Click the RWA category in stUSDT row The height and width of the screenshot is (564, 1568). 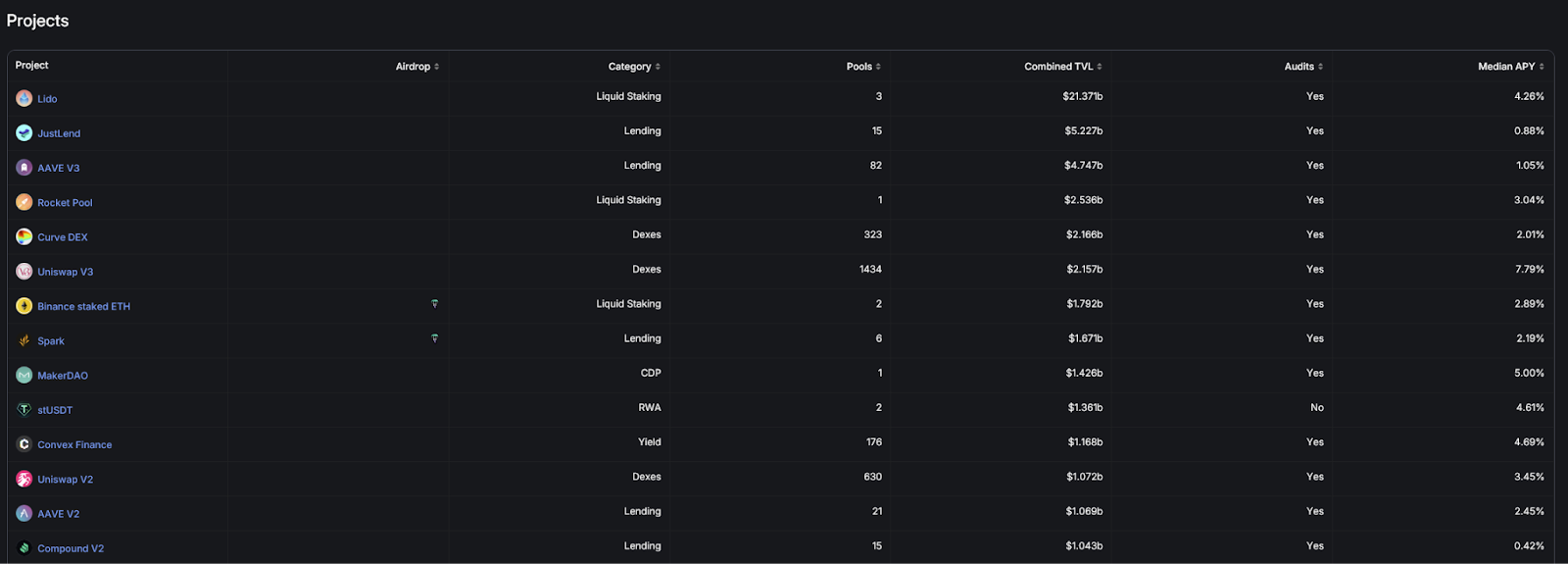click(x=650, y=407)
